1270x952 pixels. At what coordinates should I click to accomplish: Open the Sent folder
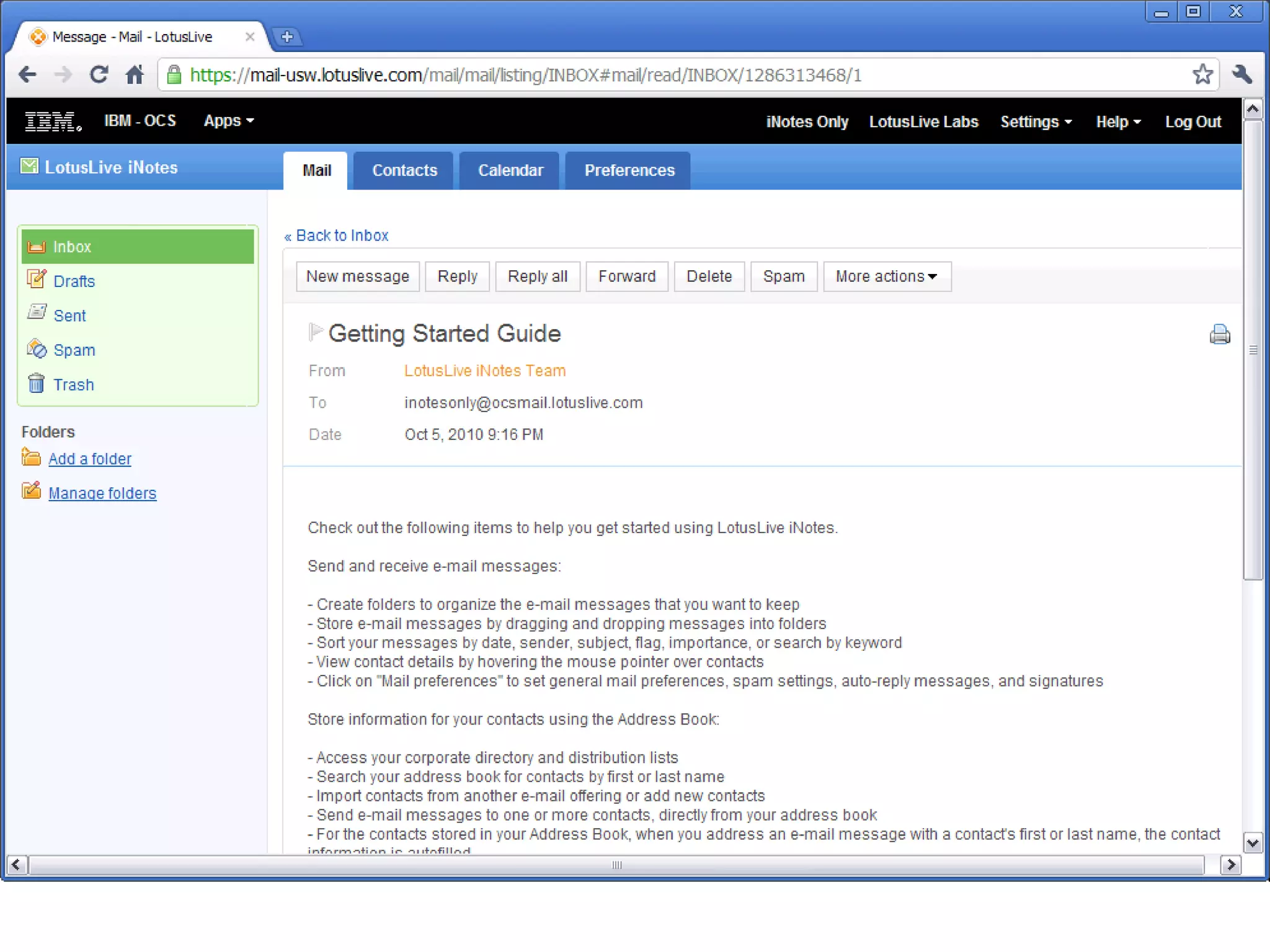coord(69,315)
